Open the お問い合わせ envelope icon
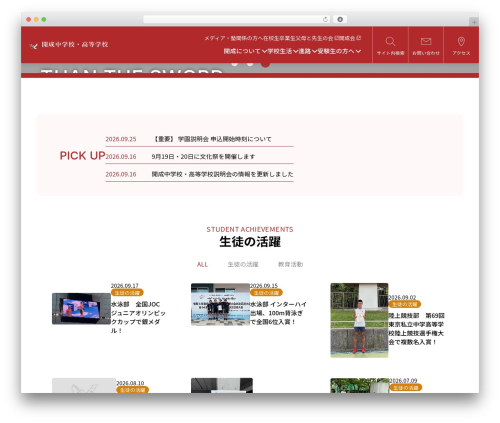 click(x=426, y=41)
